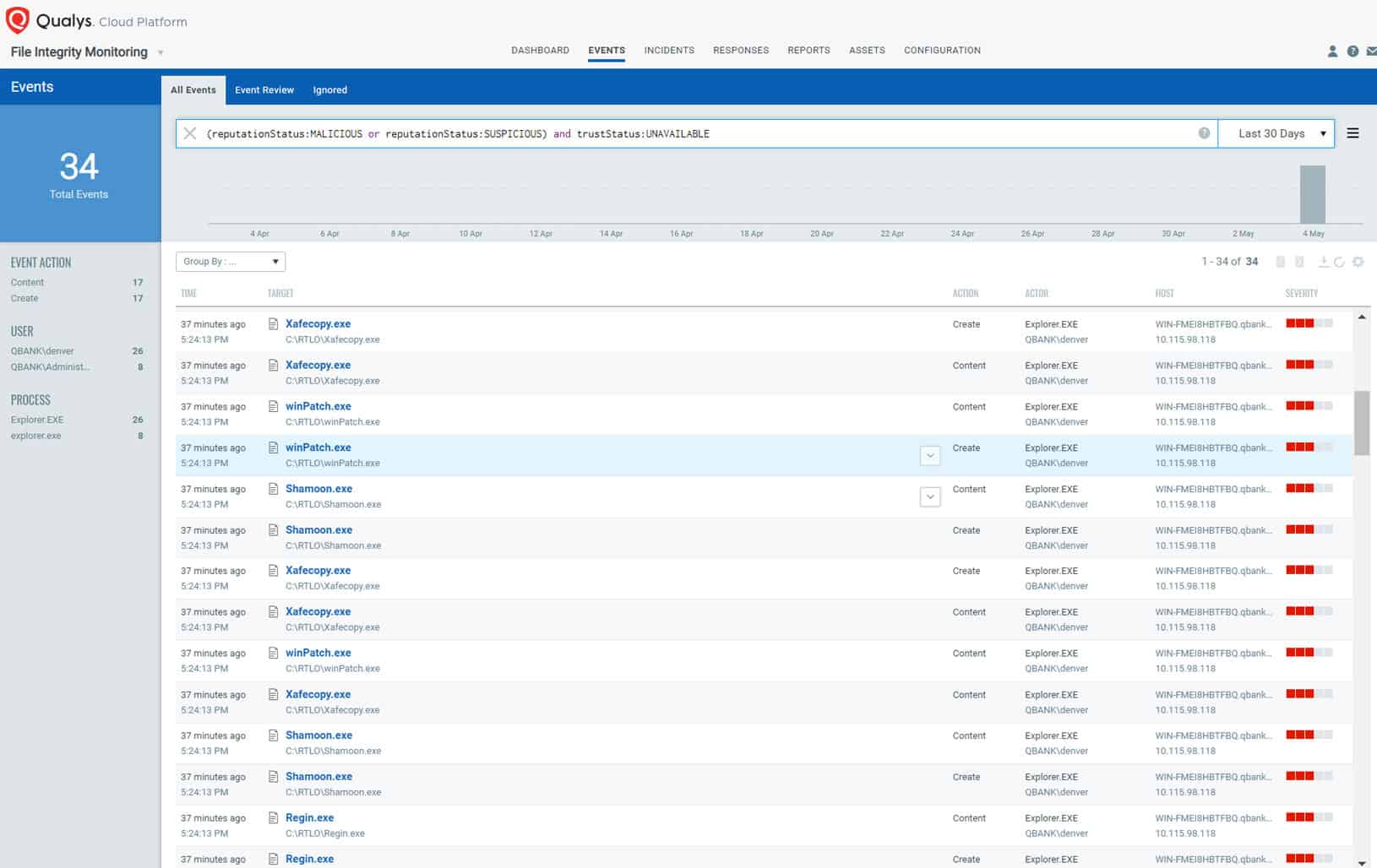This screenshot has height=868, width=1377.
Task: Go to the INCIDENTS menu
Action: [669, 51]
